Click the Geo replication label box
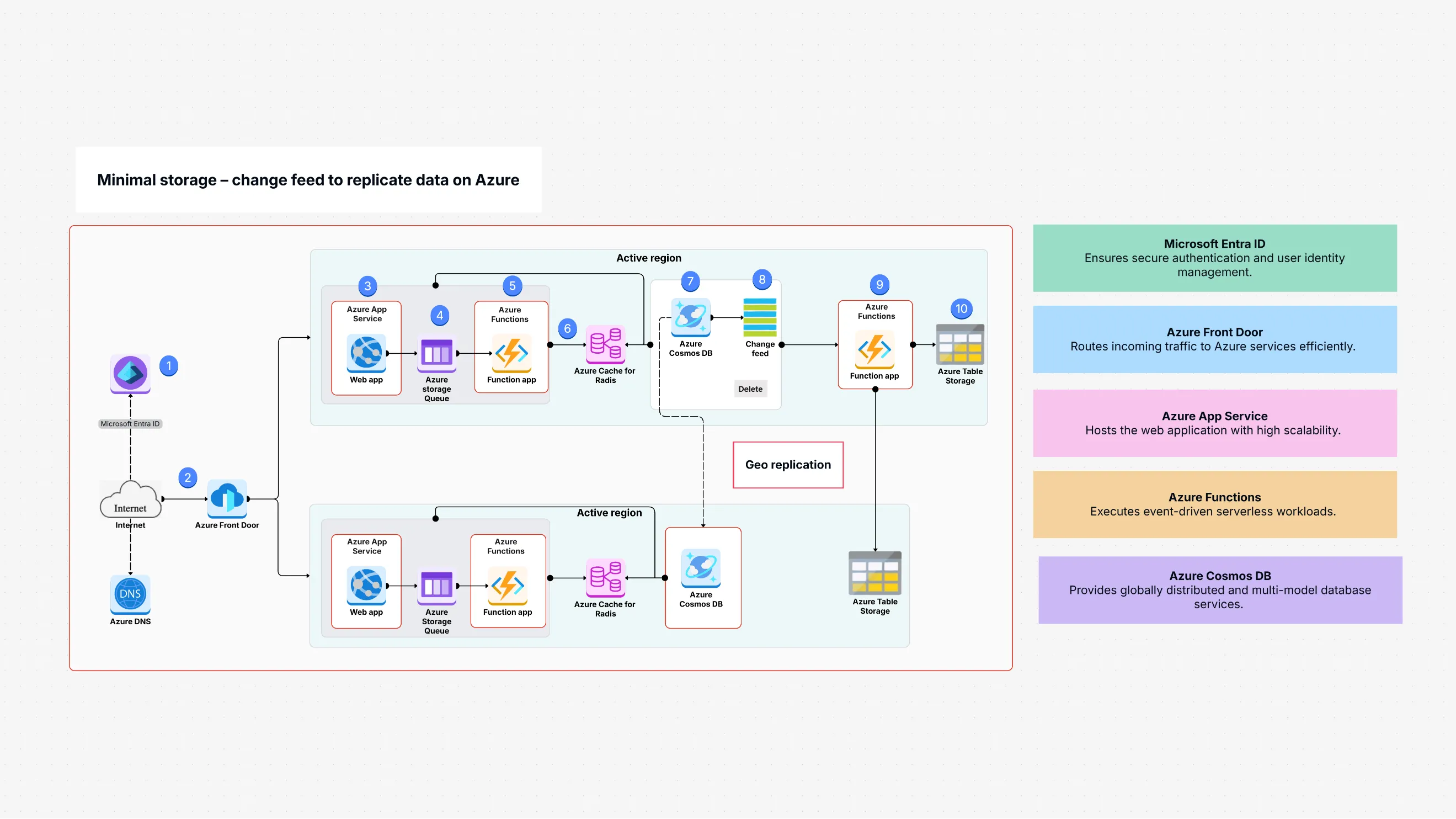Screen dimensions: 1456x819 click(x=788, y=465)
